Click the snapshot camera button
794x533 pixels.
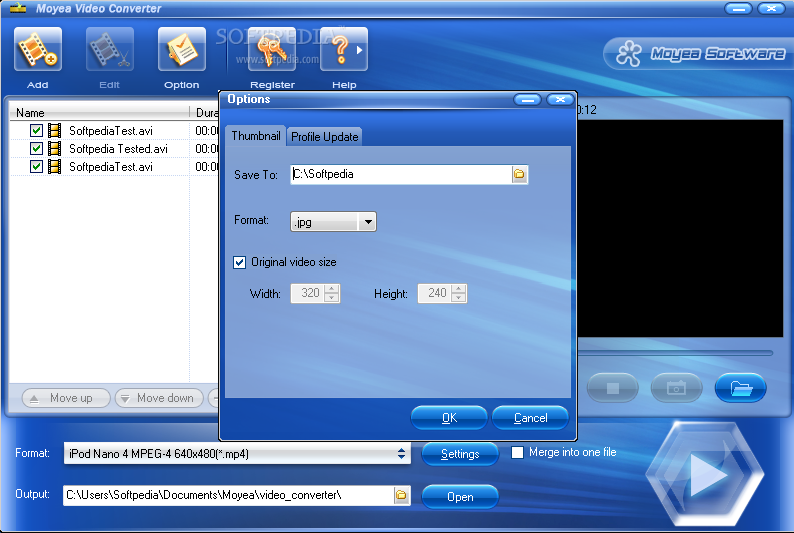click(676, 388)
